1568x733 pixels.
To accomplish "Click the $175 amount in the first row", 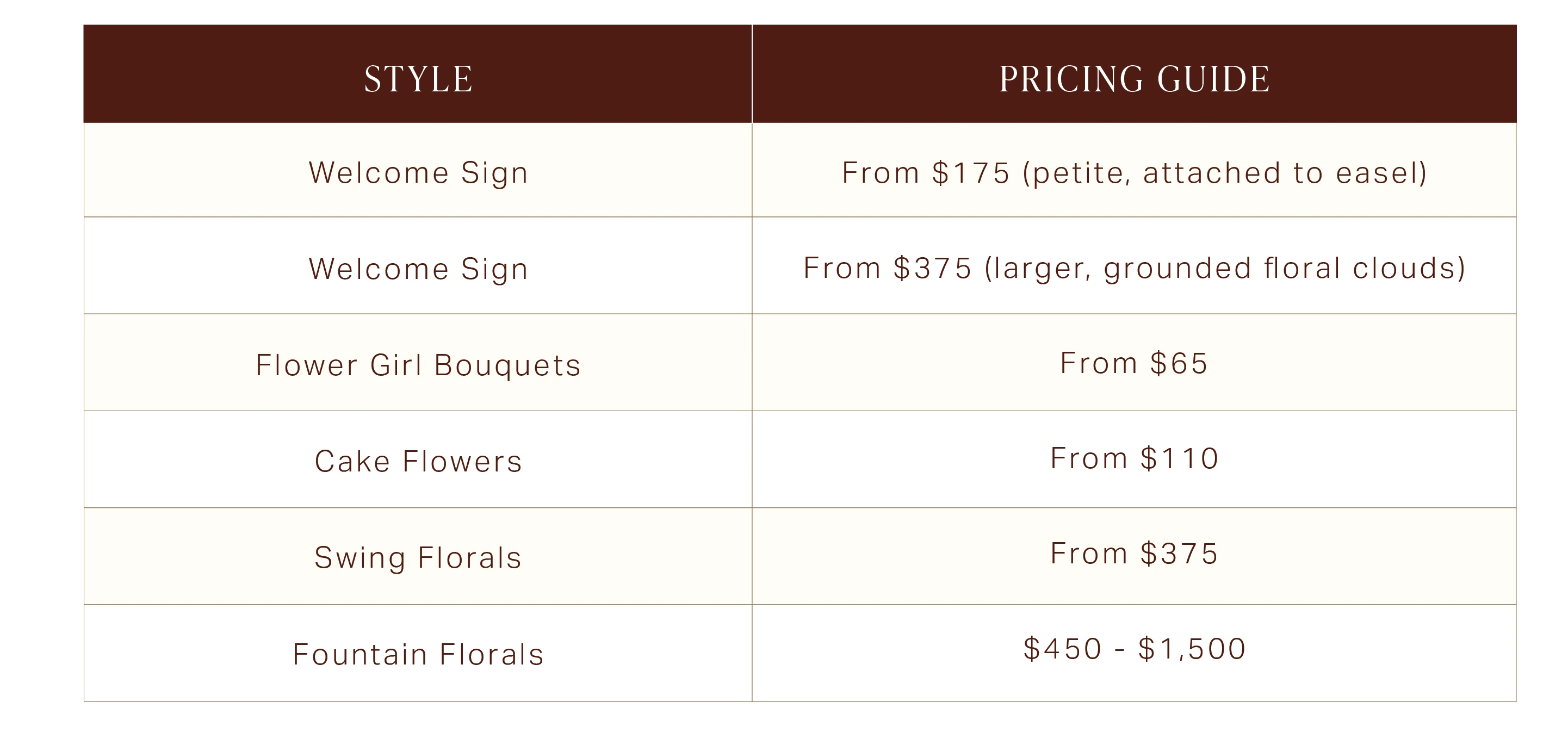I will point(971,173).
